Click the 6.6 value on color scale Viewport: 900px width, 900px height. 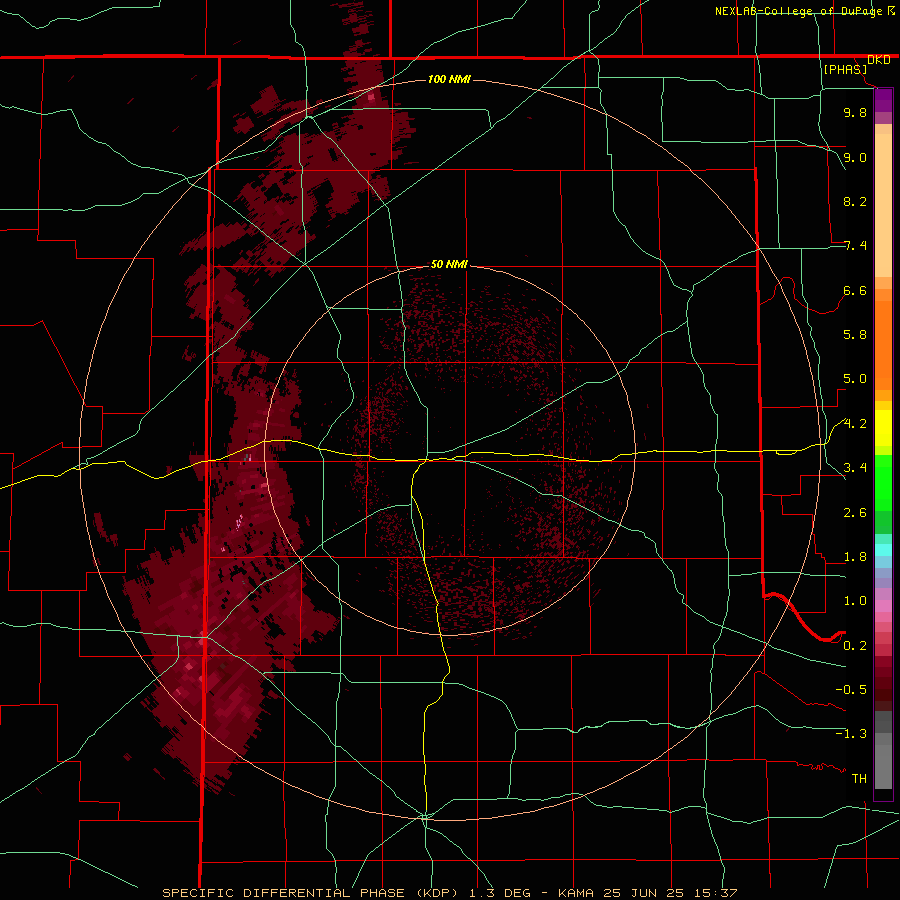coord(855,290)
